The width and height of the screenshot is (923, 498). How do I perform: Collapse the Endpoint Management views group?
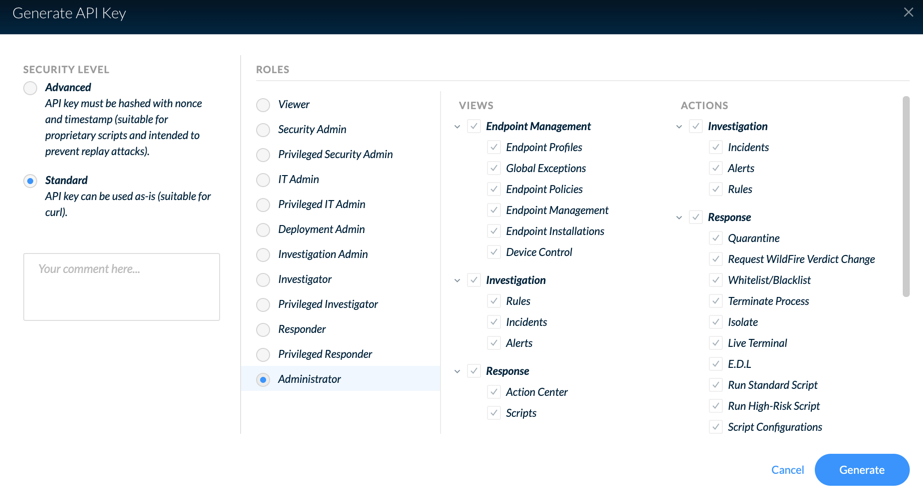click(457, 127)
